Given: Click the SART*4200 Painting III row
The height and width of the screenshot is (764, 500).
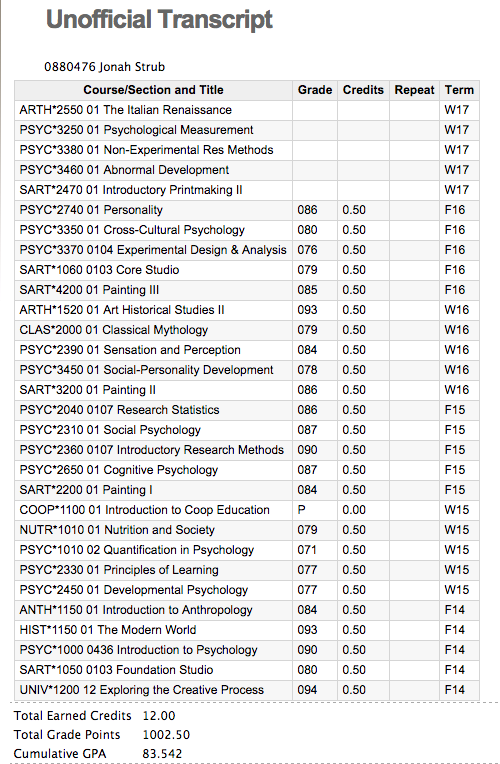Looking at the screenshot, I should (247, 290).
